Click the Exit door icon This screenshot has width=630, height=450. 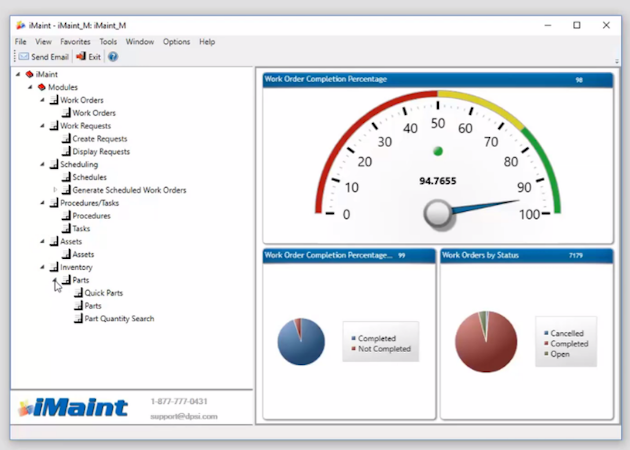coord(80,57)
